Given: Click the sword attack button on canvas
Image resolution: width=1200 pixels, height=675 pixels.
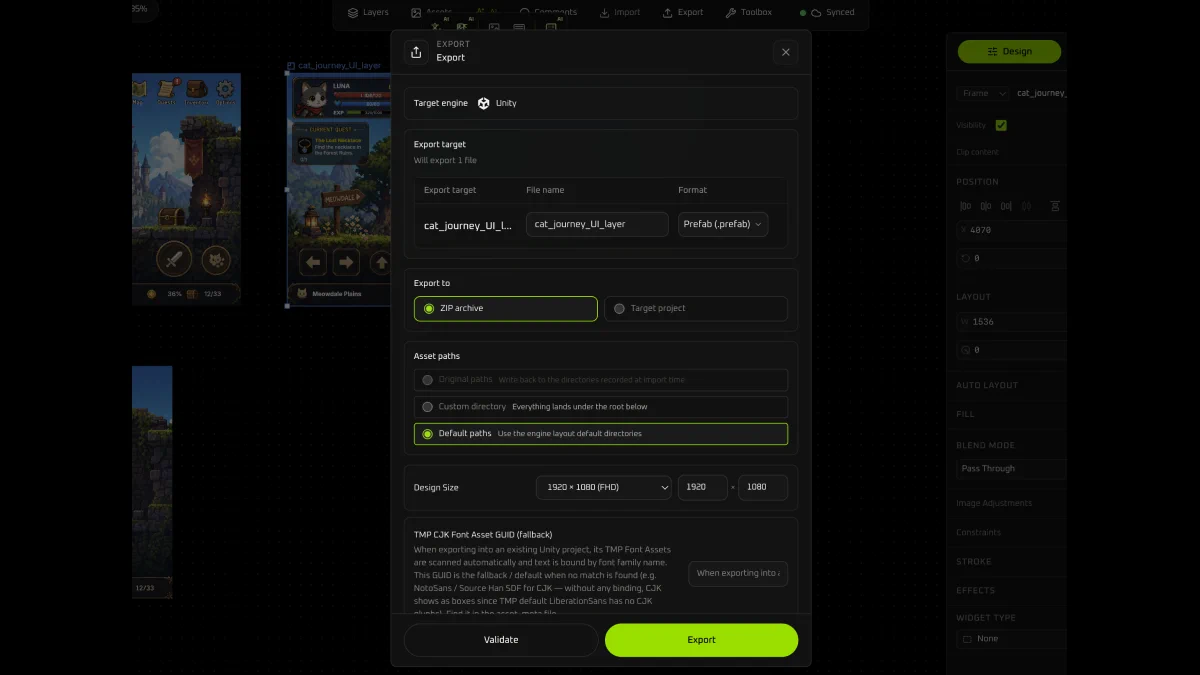Looking at the screenshot, I should tap(174, 260).
